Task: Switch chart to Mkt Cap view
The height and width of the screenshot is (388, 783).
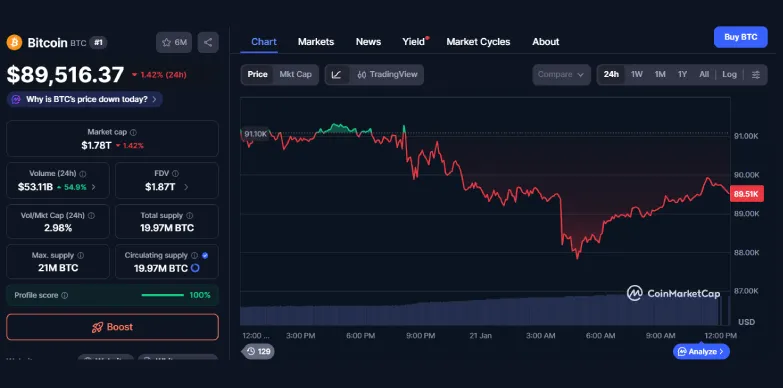Action: 295,74
